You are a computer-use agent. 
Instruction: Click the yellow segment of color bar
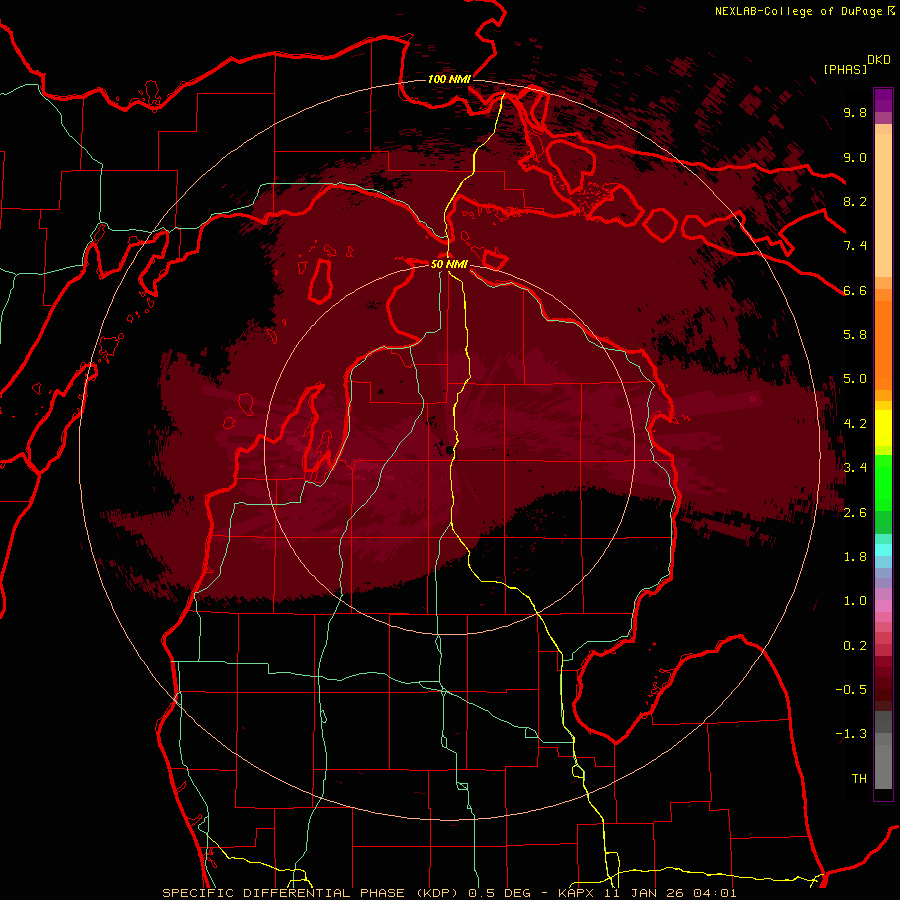click(x=883, y=428)
